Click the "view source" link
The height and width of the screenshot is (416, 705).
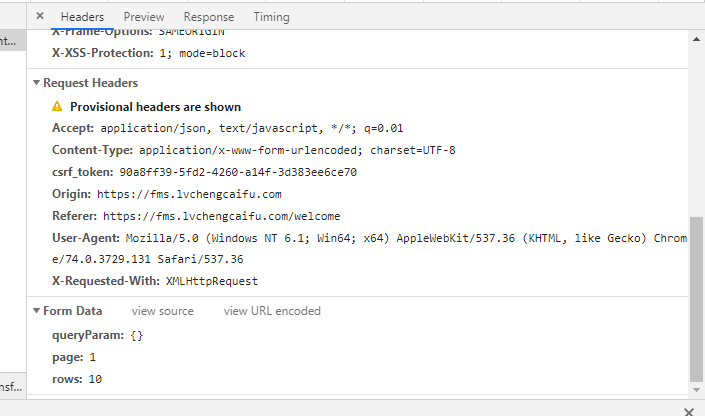[x=163, y=311]
